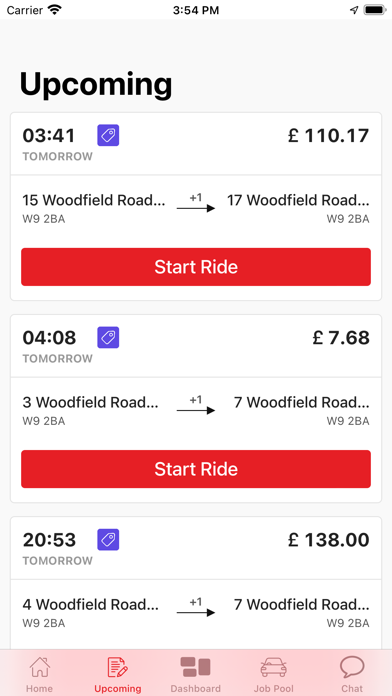Open destination address 17 Woodfield Road
Screen dimensions: 392x696
coord(298,201)
